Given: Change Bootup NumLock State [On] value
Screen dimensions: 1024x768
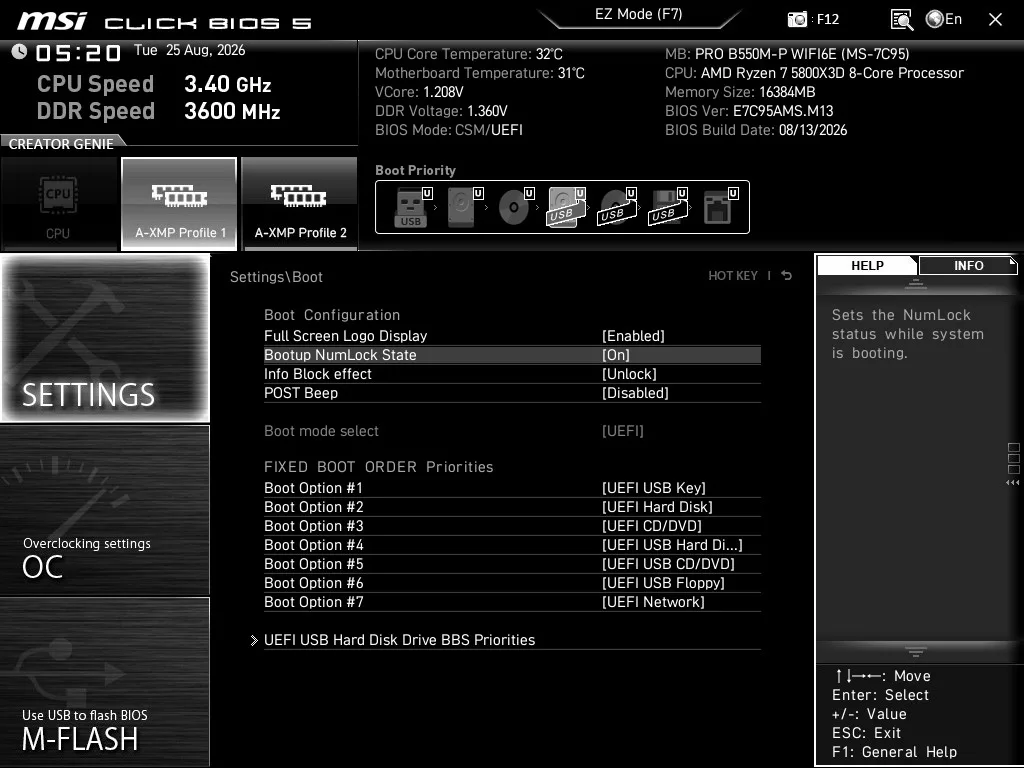Looking at the screenshot, I should point(616,355).
